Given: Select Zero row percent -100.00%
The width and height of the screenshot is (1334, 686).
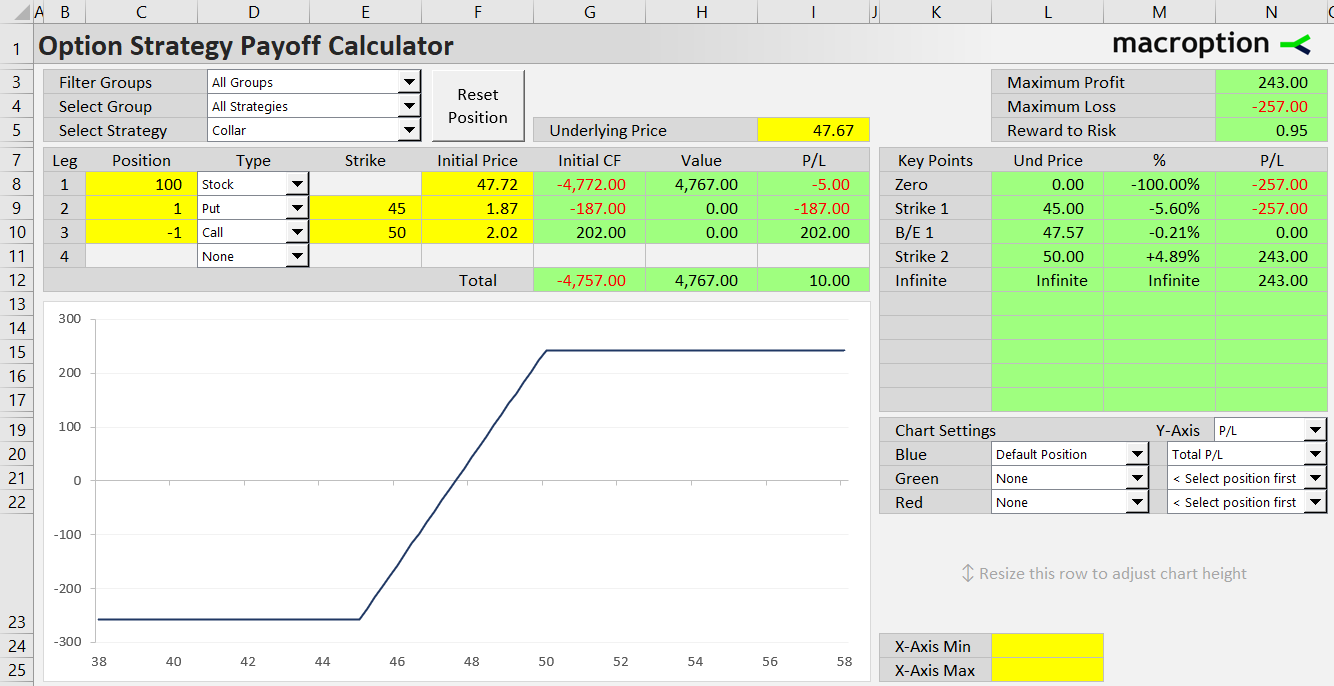Looking at the screenshot, I should click(1159, 184).
